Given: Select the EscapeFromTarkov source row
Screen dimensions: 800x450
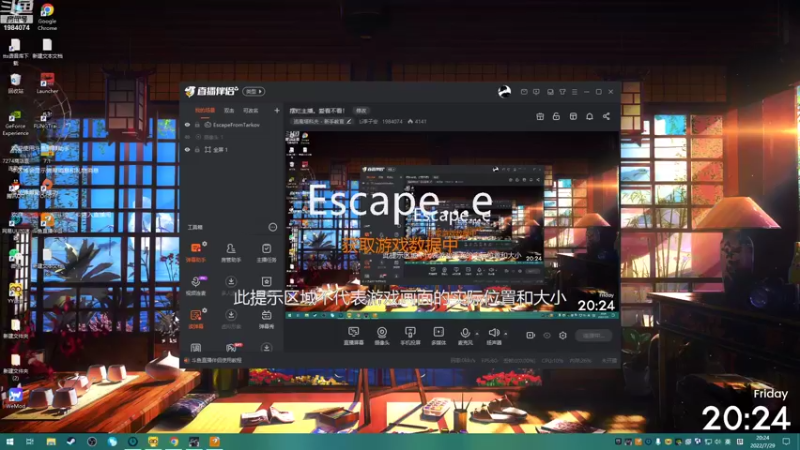Looking at the screenshot, I should coord(232,124).
